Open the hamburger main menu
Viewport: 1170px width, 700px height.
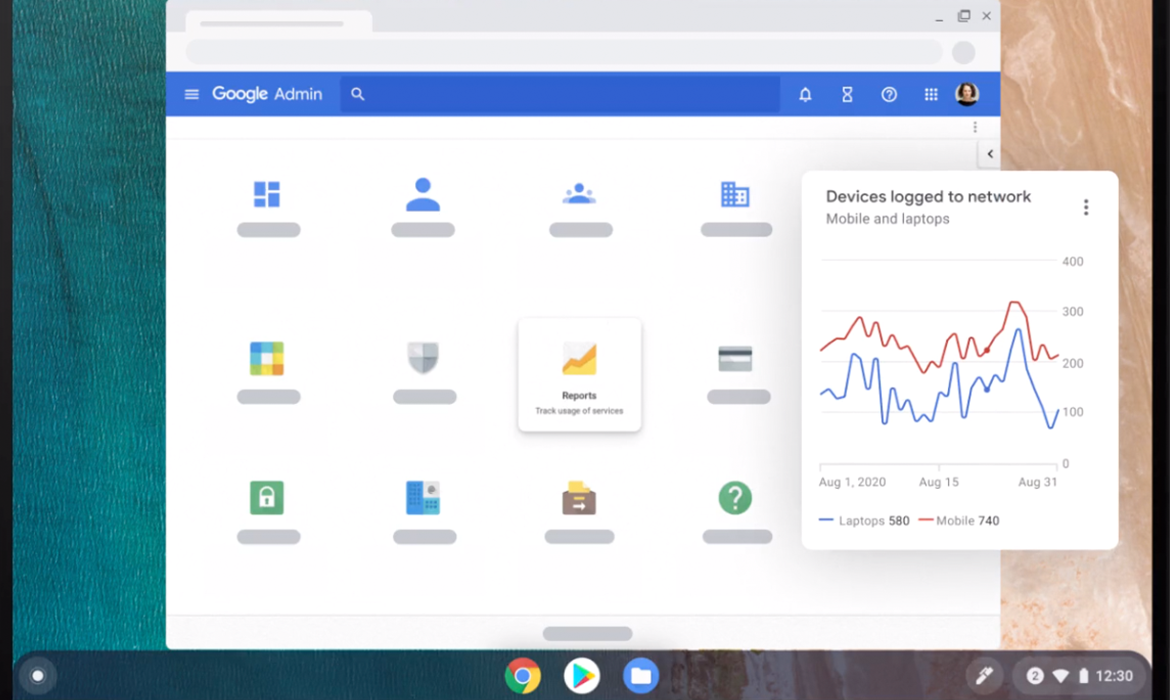[x=192, y=94]
